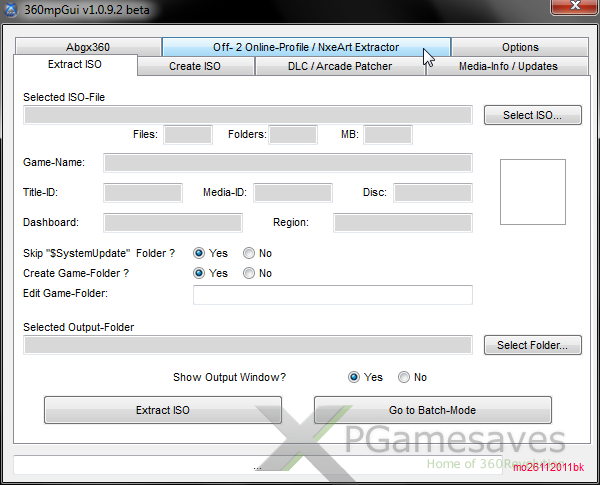Viewport: 600px width, 485px height.
Task: Open Media-Info / Updates tab
Action: coord(508,66)
